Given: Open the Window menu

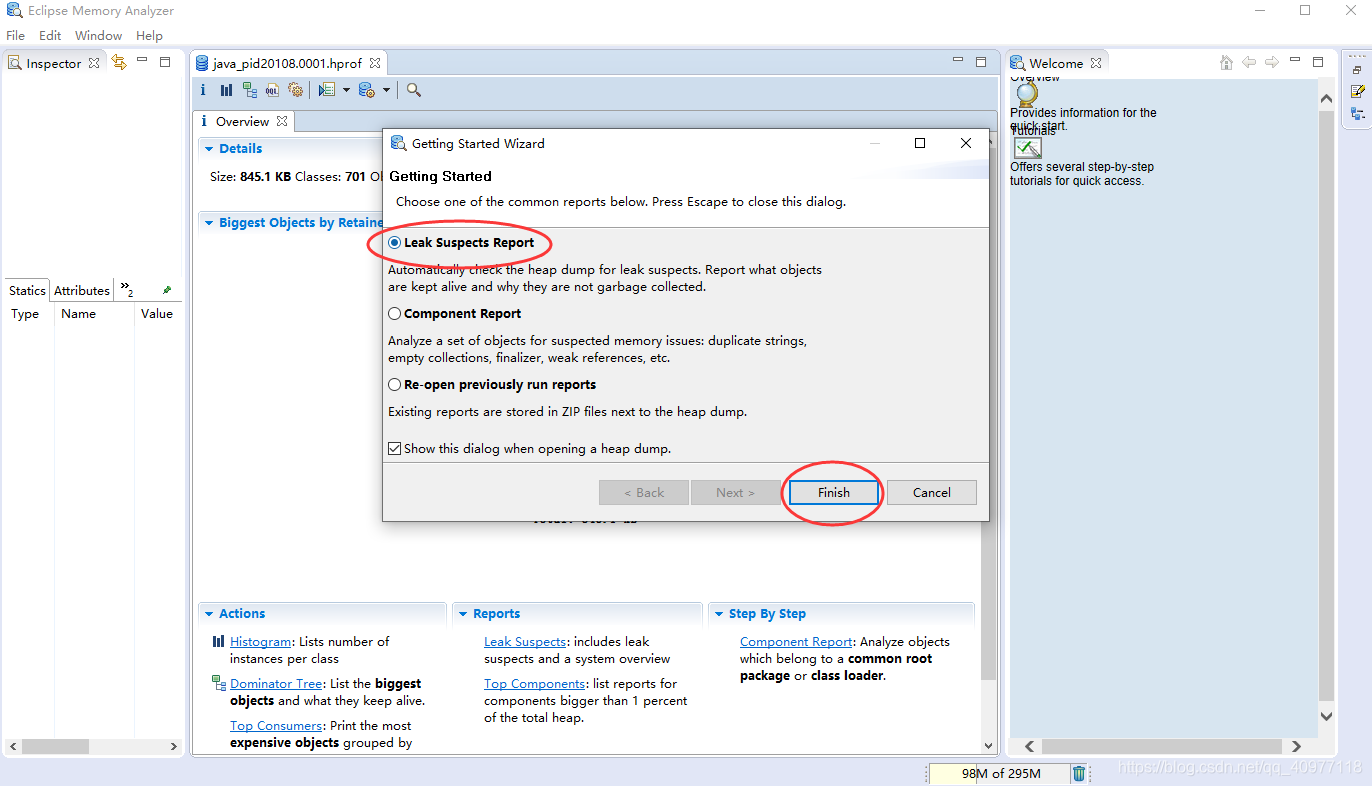Looking at the screenshot, I should pyautogui.click(x=98, y=35).
